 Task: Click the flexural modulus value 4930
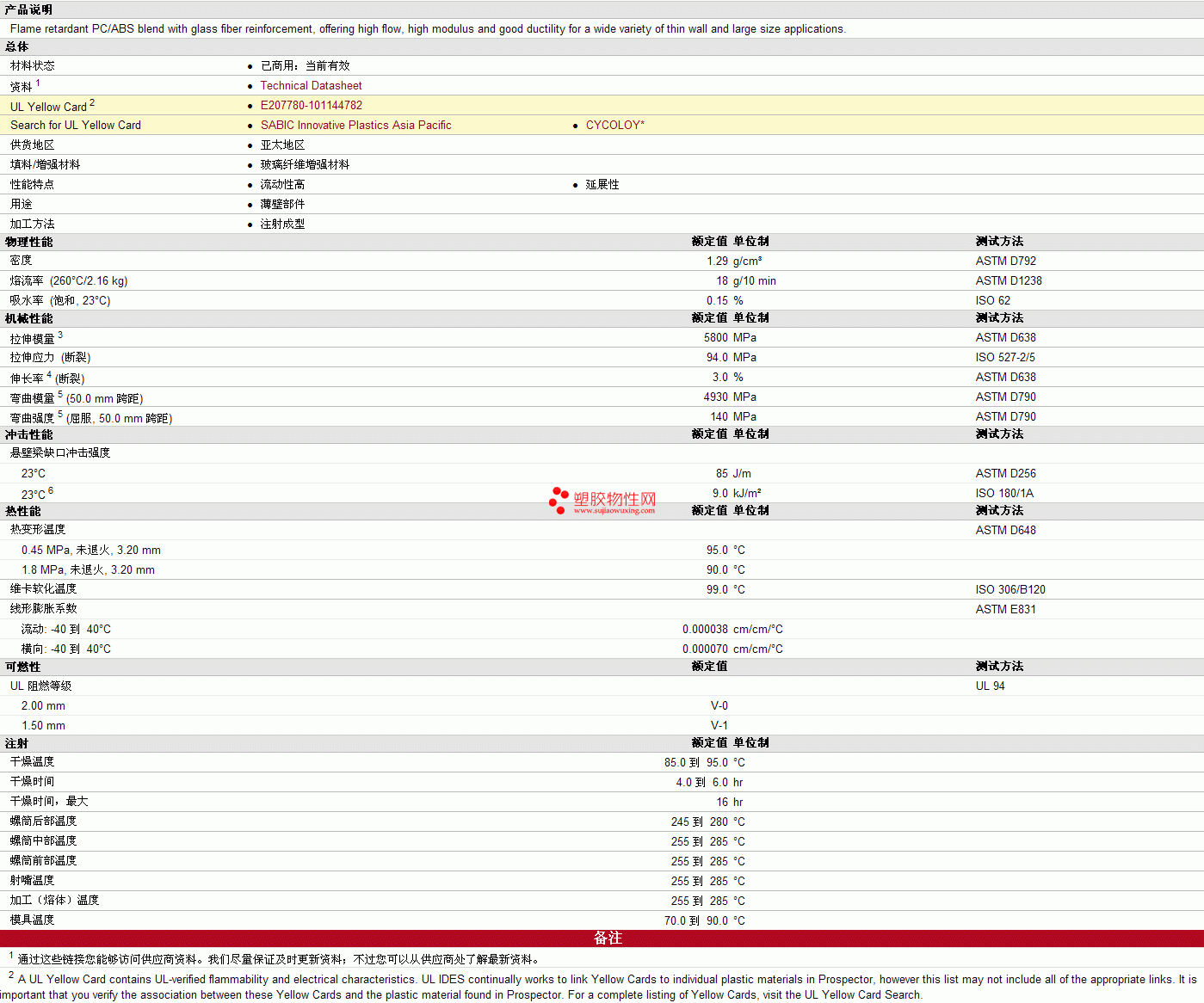click(x=716, y=397)
